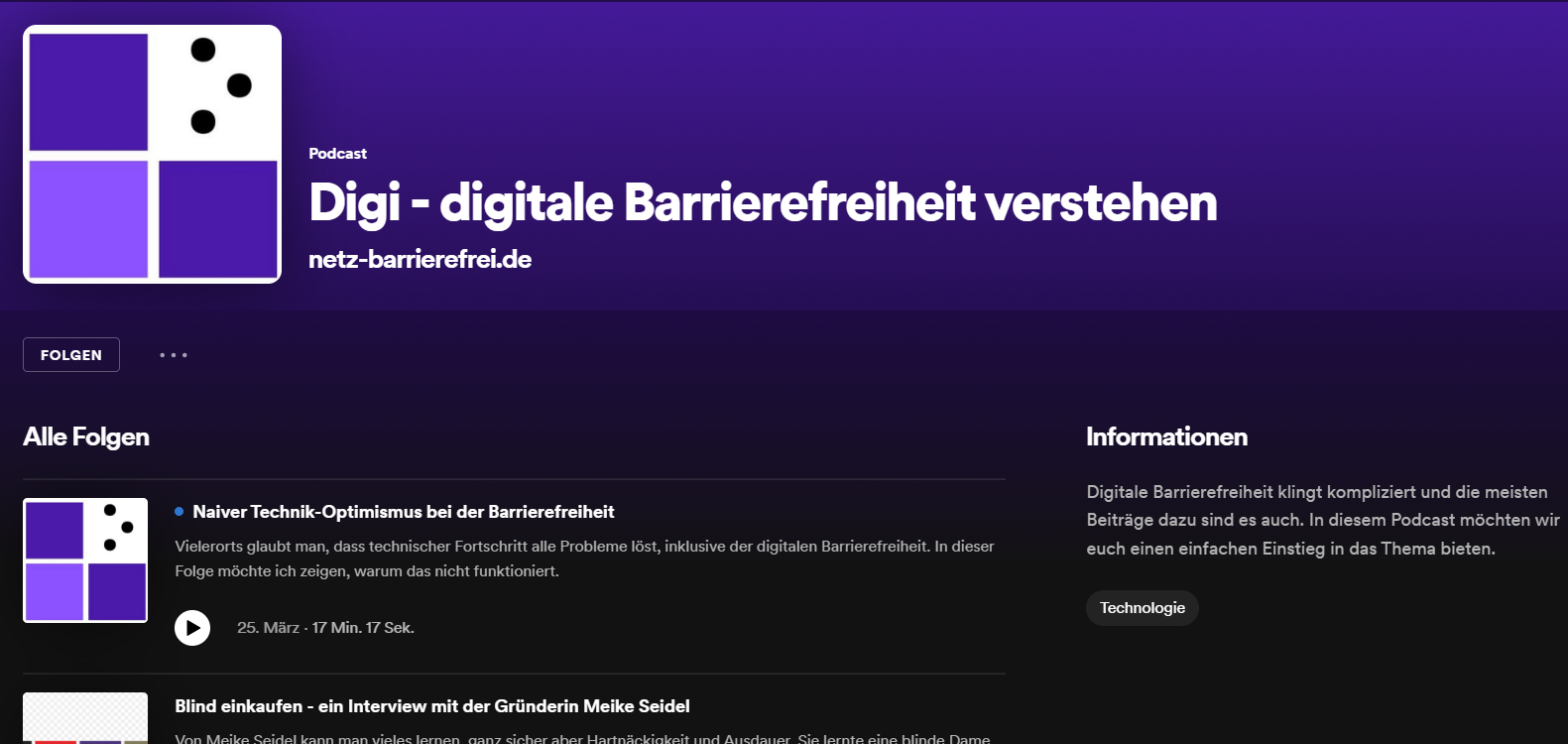
Task: Open the large podcast cover art
Action: coord(152,155)
